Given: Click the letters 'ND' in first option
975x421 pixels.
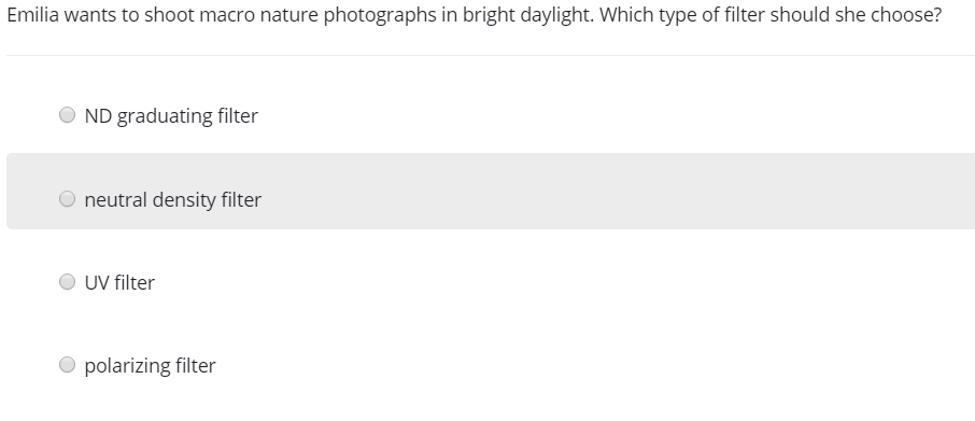Looking at the screenshot, I should pos(98,116).
